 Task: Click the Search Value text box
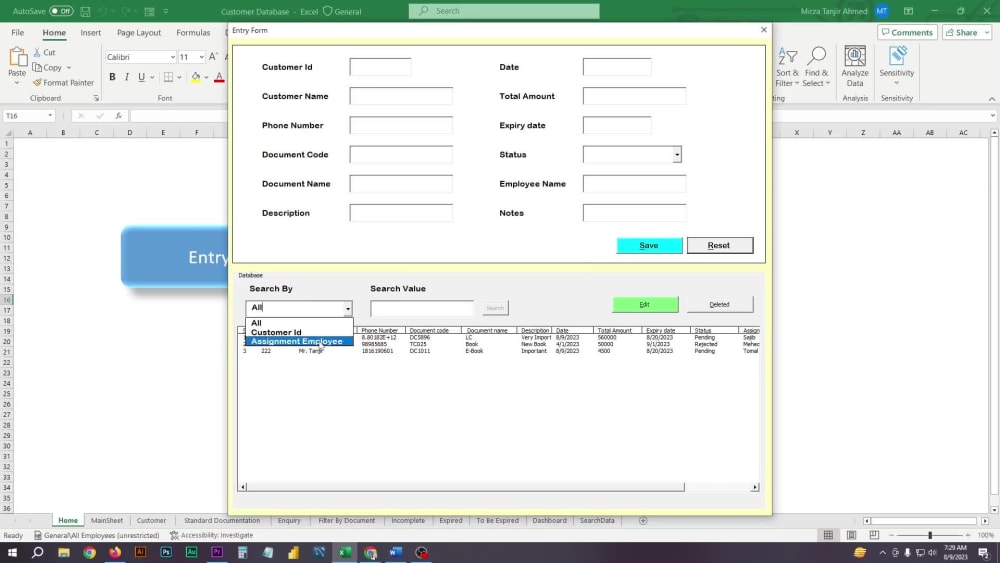pyautogui.click(x=422, y=308)
